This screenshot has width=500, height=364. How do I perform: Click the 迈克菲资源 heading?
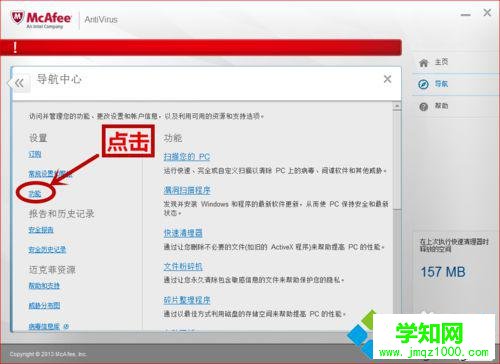(52, 270)
